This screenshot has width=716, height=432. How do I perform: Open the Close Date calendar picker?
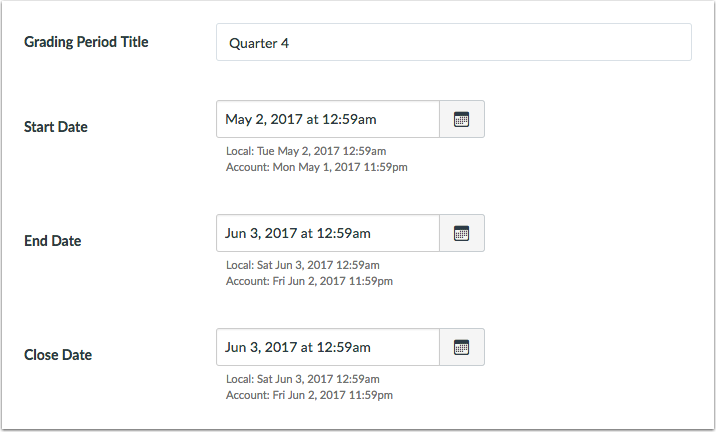(x=461, y=347)
